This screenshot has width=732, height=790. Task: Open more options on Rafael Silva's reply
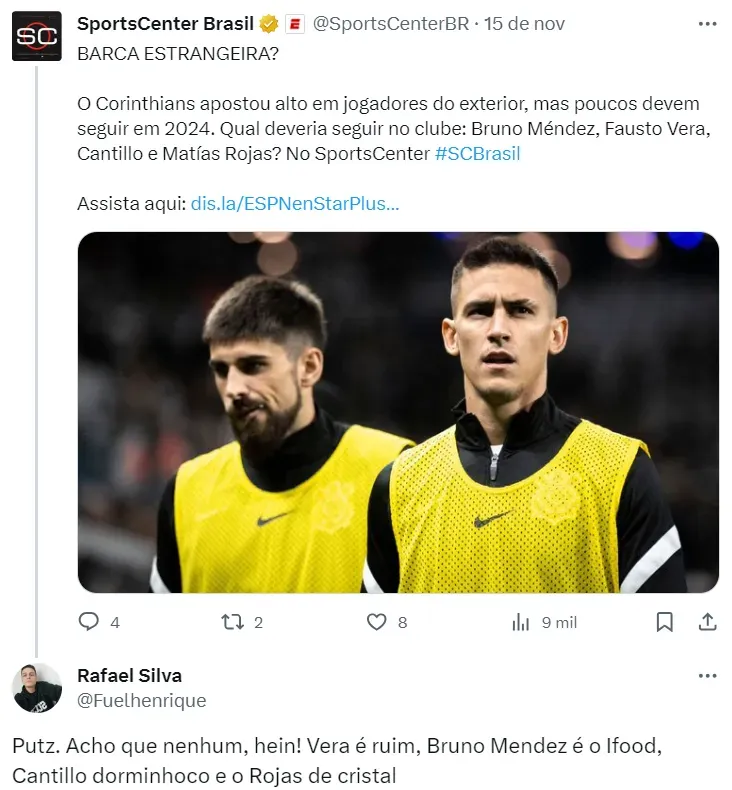point(708,676)
